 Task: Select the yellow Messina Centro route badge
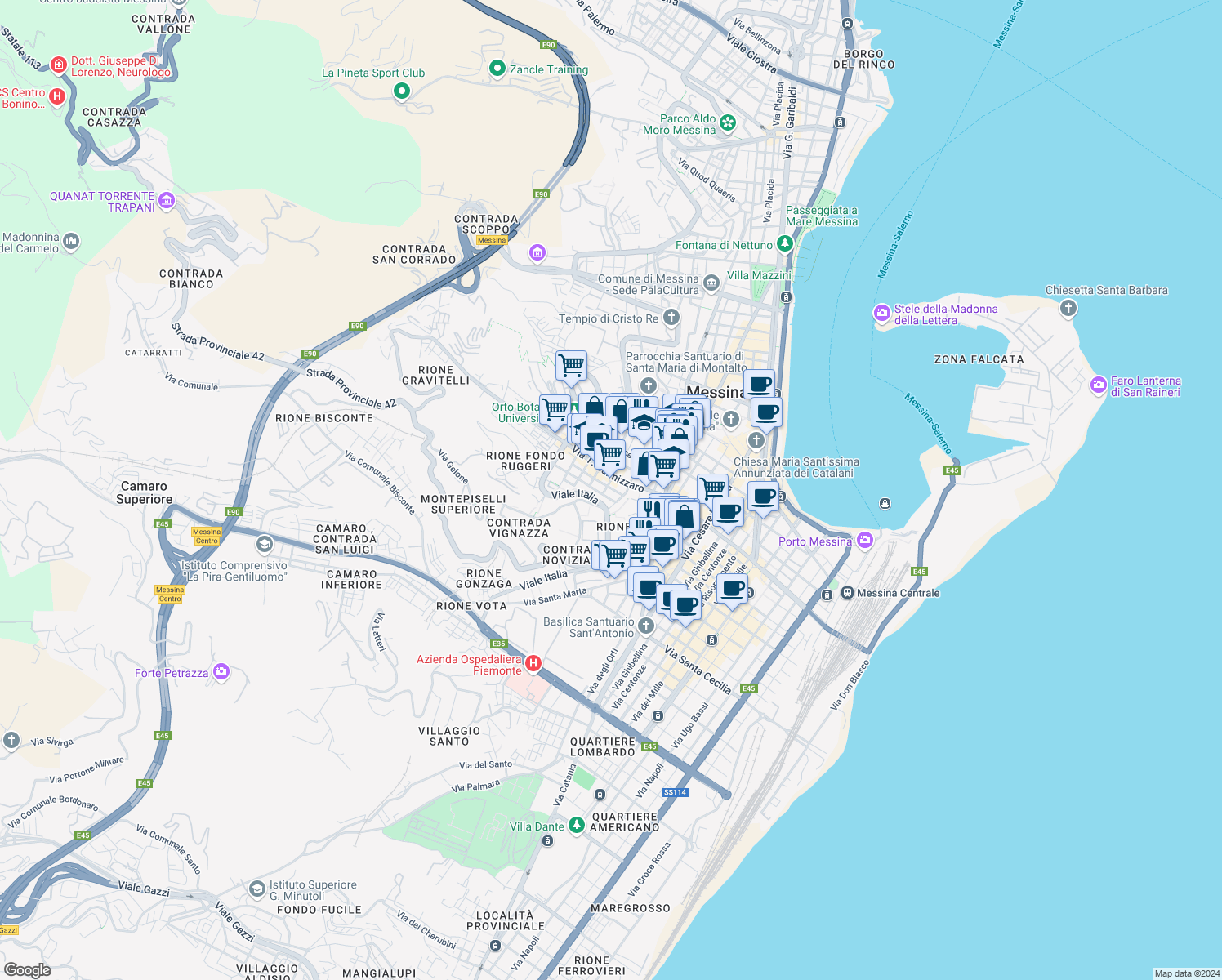pos(207,537)
